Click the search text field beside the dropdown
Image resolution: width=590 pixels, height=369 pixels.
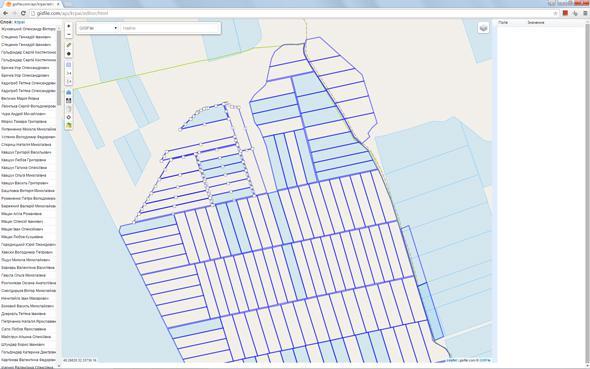pos(170,28)
